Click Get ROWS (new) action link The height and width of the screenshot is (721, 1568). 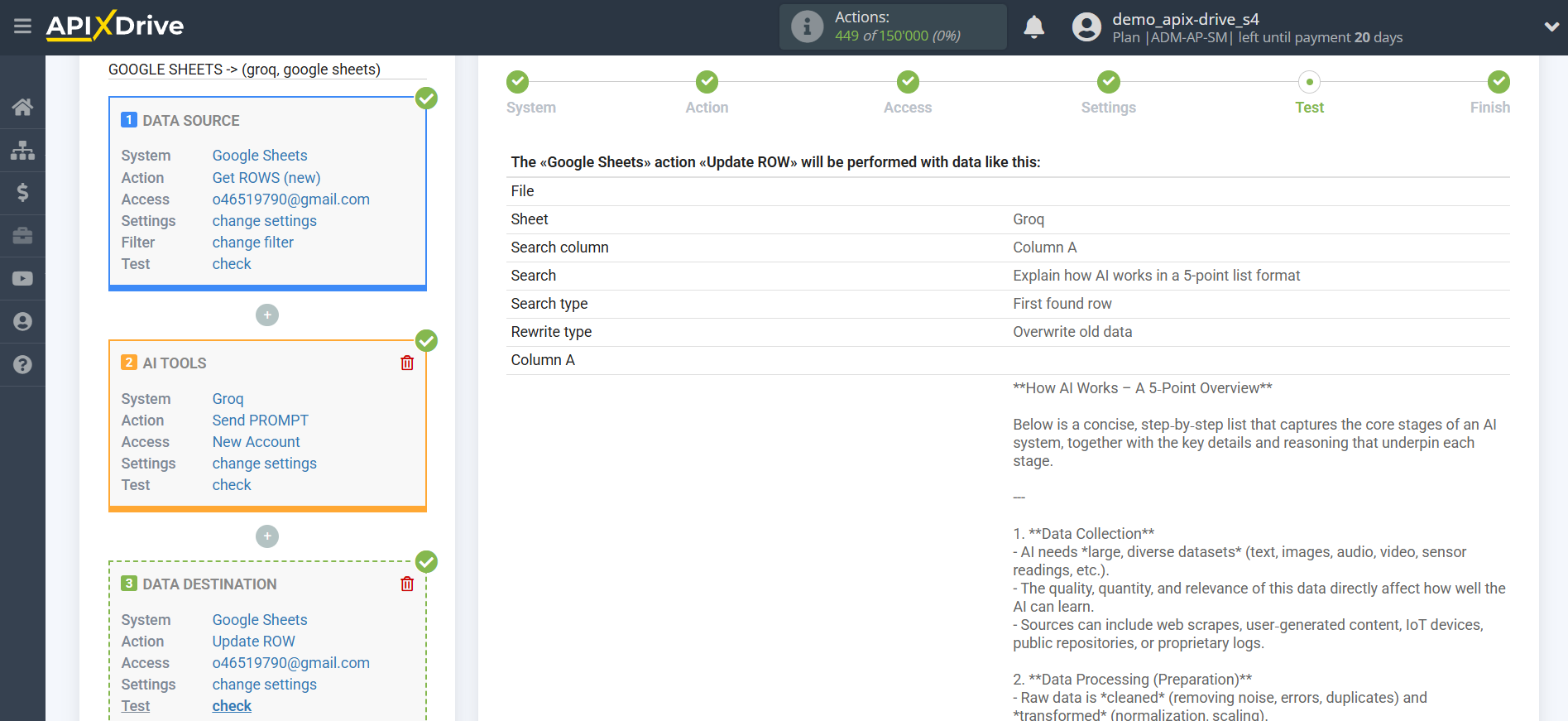tap(266, 178)
